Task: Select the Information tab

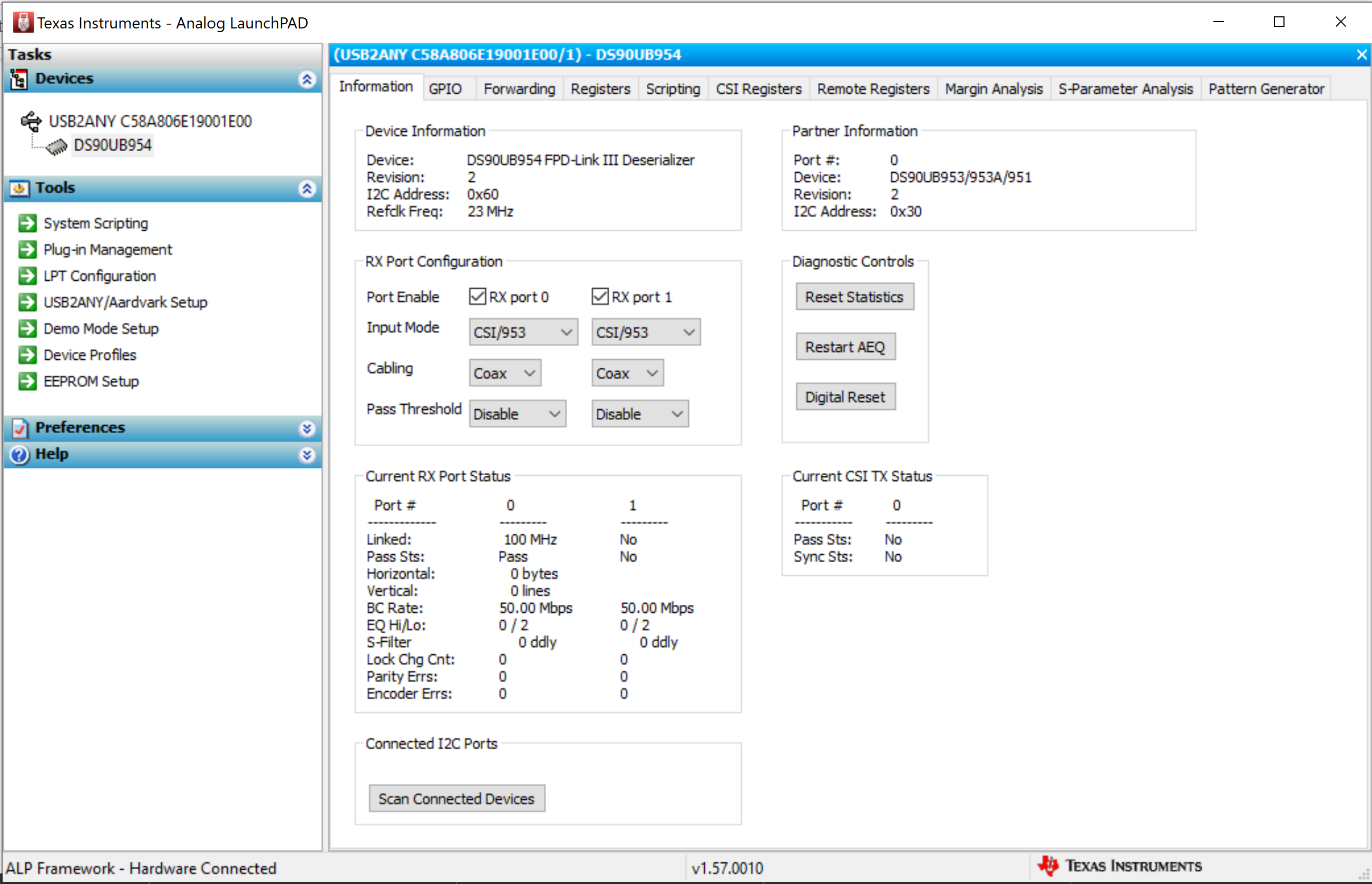Action: [376, 87]
